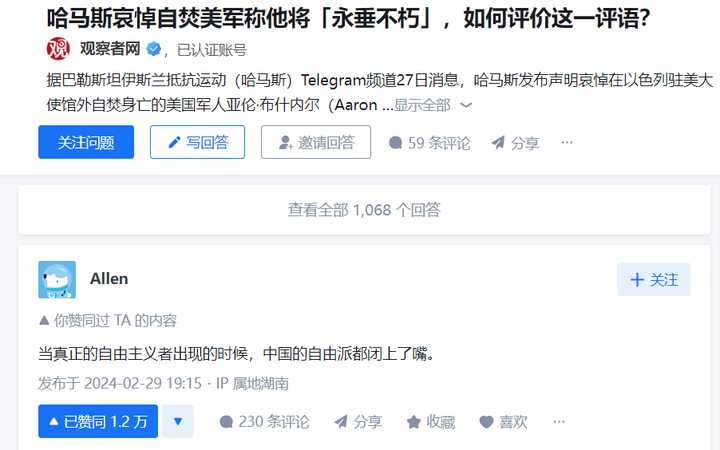The width and height of the screenshot is (720, 450).
Task: Follow Allen with + 关注 button
Action: [653, 279]
